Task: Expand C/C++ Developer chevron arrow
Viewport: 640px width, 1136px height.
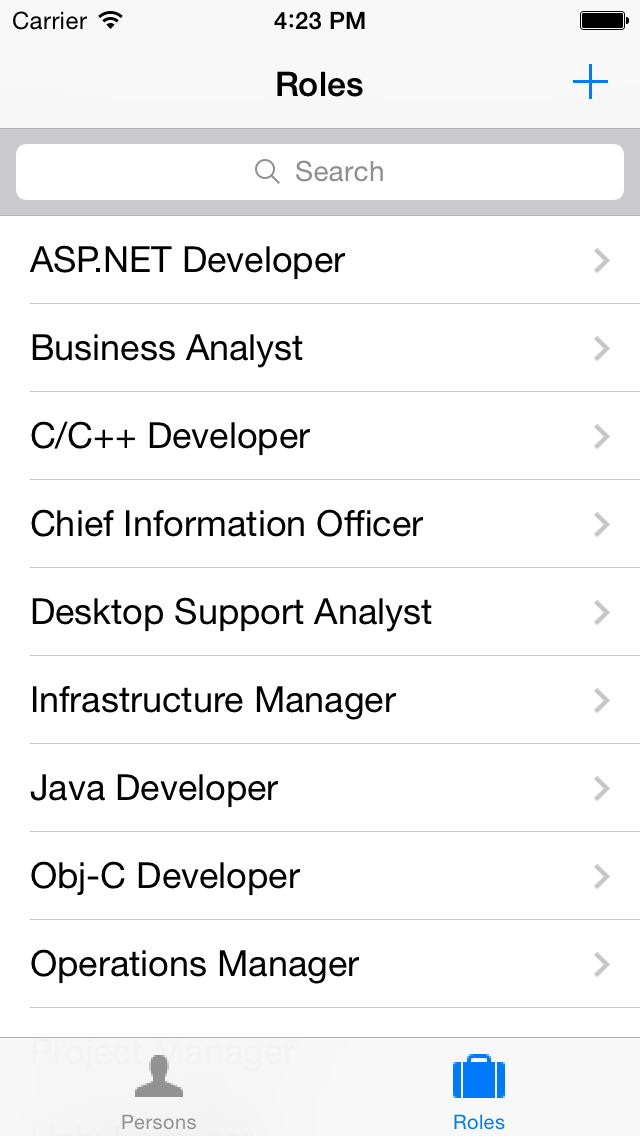Action: click(x=601, y=437)
